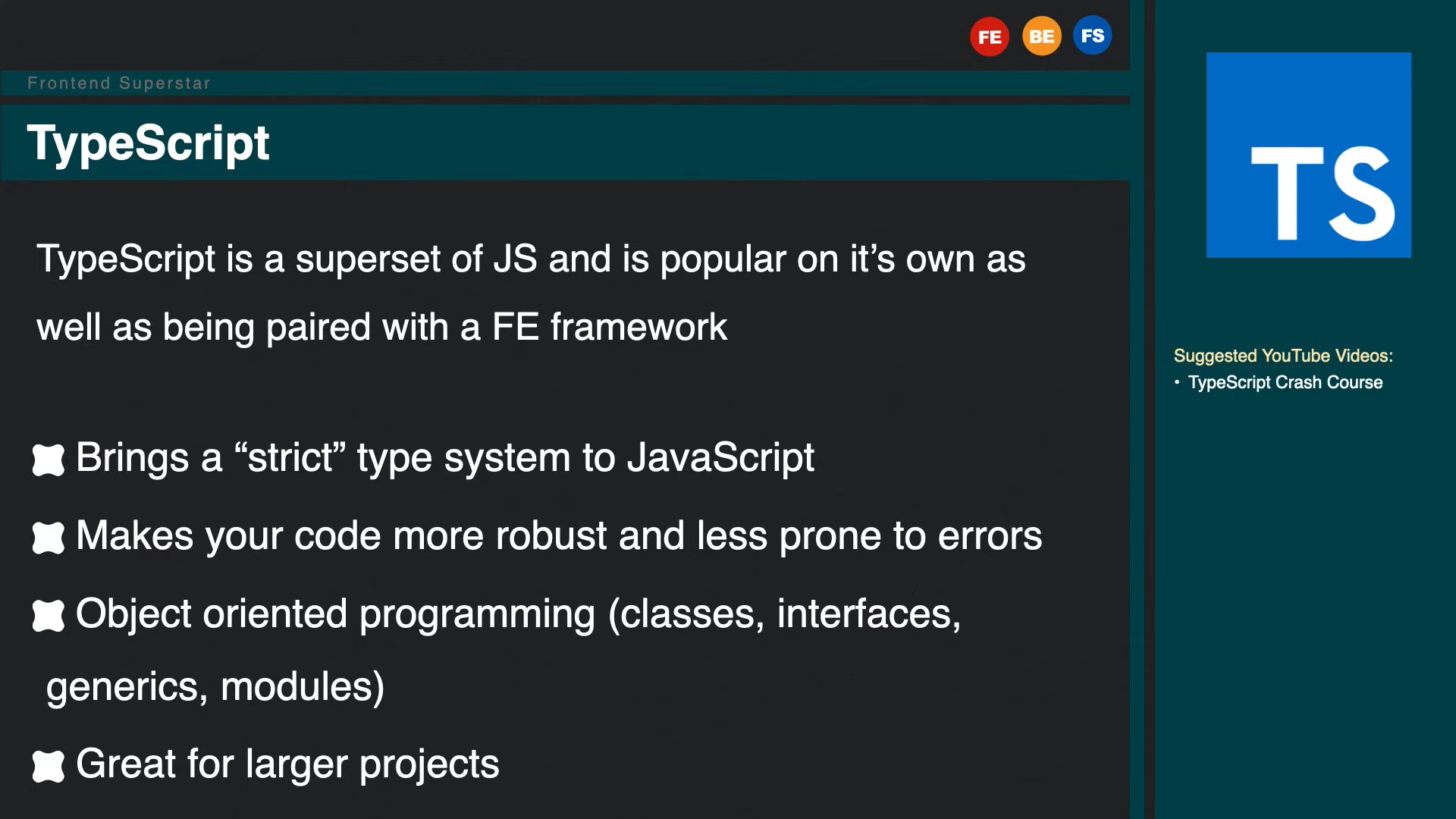Click the bullet icon beside 'Great for larger projects'
The height and width of the screenshot is (819, 1456).
49,765
